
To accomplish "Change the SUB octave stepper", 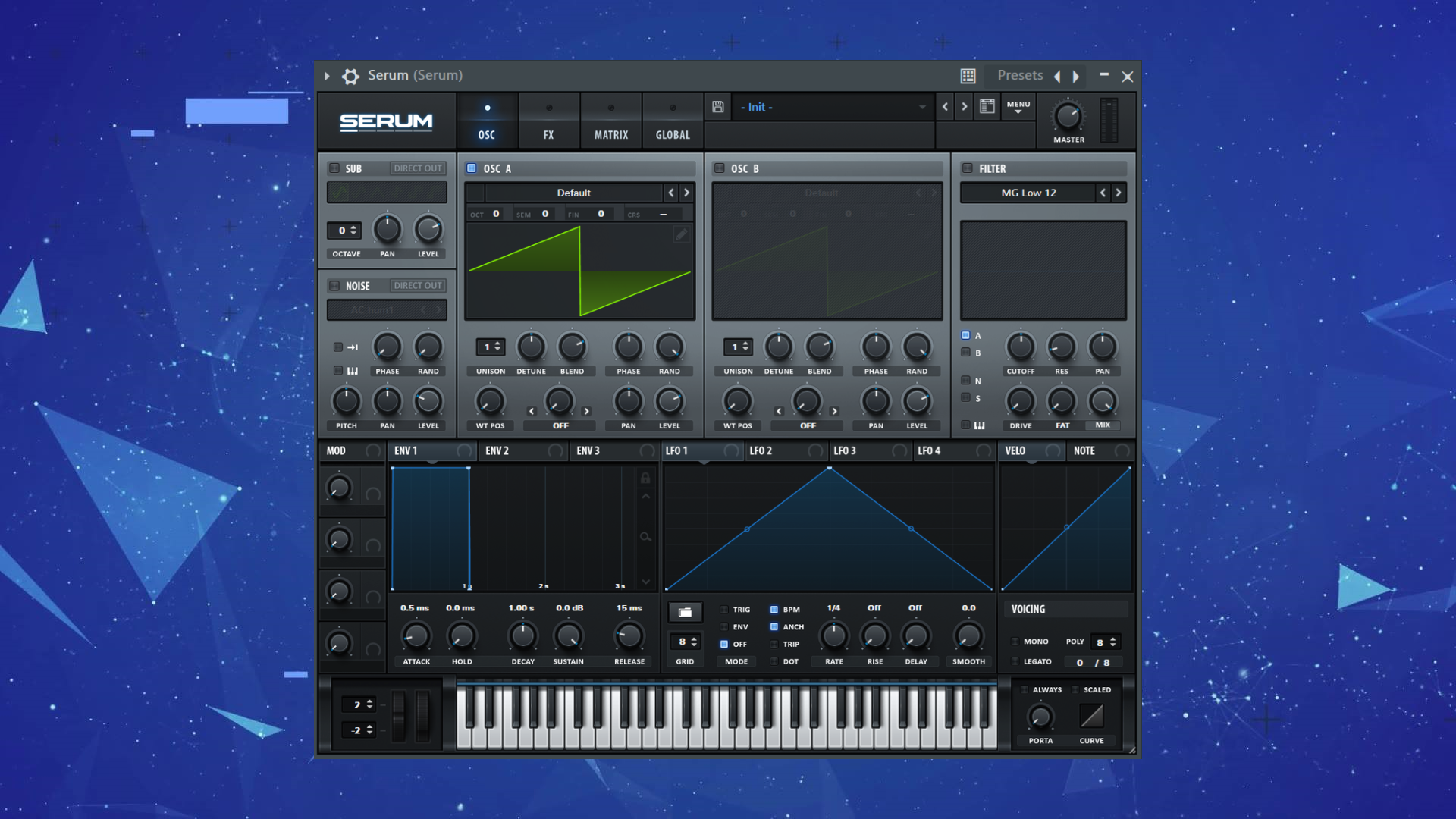I will (344, 231).
